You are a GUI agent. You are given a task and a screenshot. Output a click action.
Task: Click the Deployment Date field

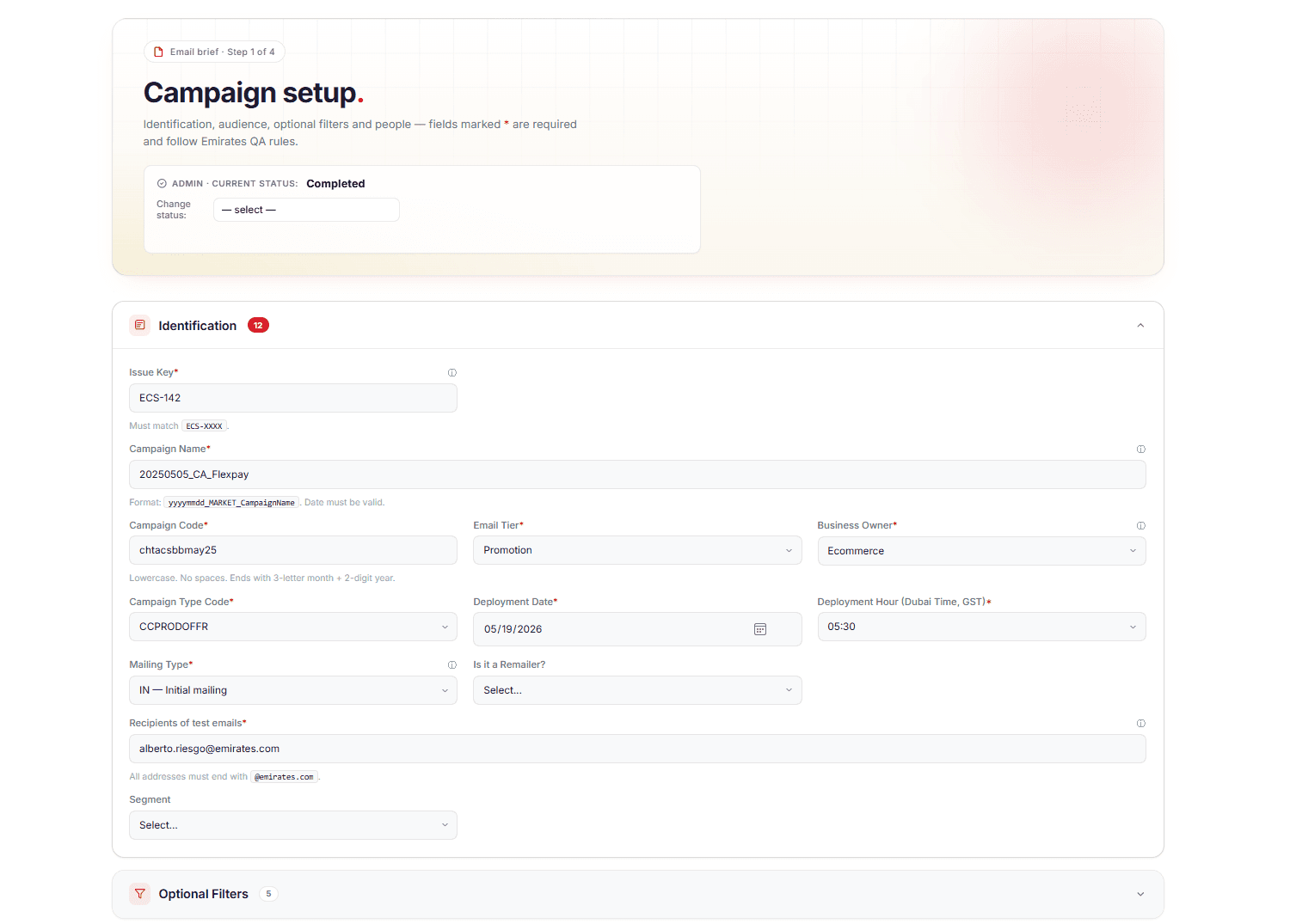tap(637, 629)
